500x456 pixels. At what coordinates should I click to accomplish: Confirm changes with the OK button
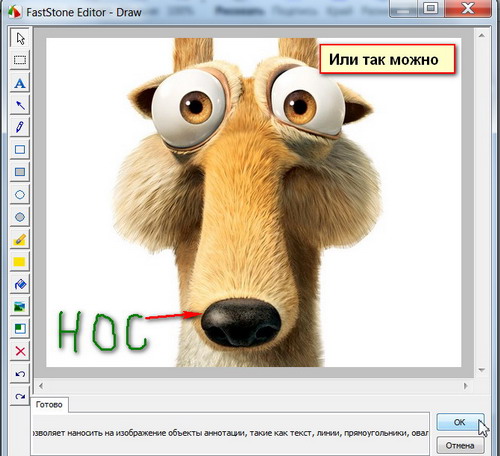pos(460,422)
